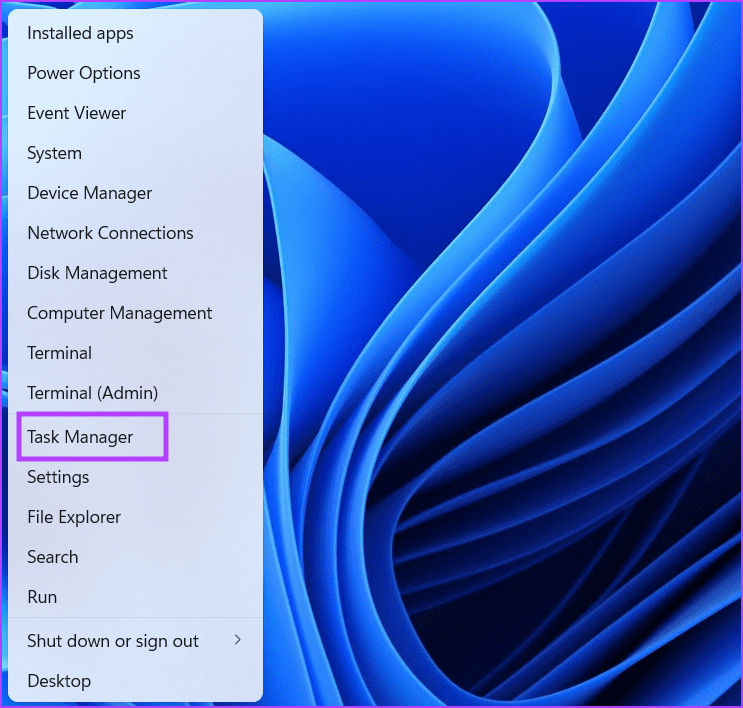Click the Shut down or sign out label
Screen dimensions: 743x708
[112, 641]
